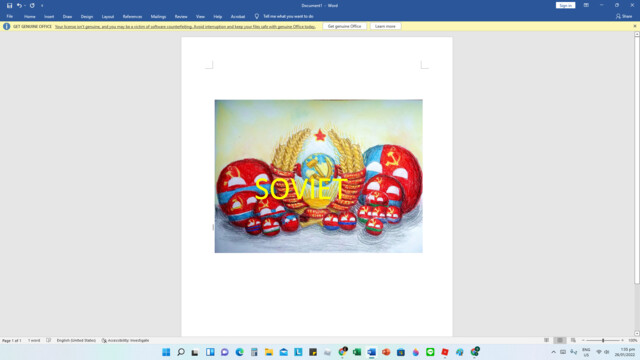
Task: Open the proofing errors book icon
Action: [49, 340]
